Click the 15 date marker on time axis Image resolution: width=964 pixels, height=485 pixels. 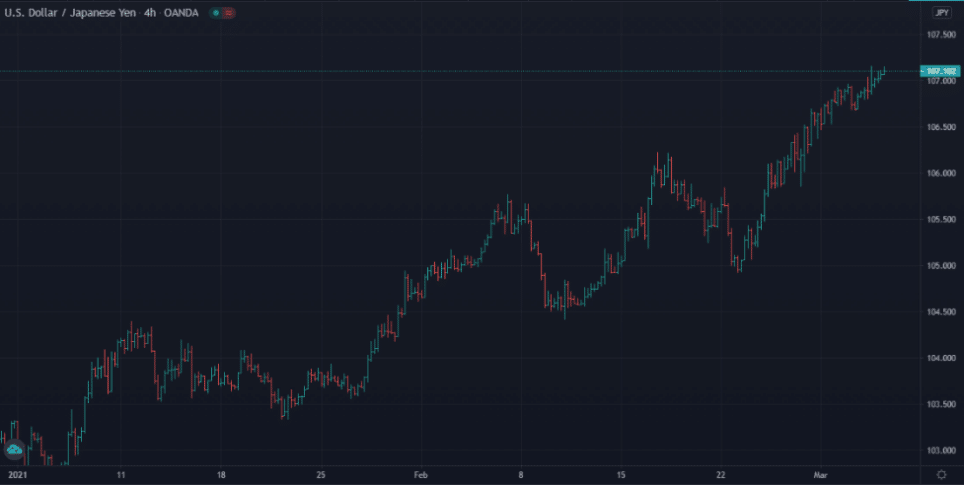(621, 474)
